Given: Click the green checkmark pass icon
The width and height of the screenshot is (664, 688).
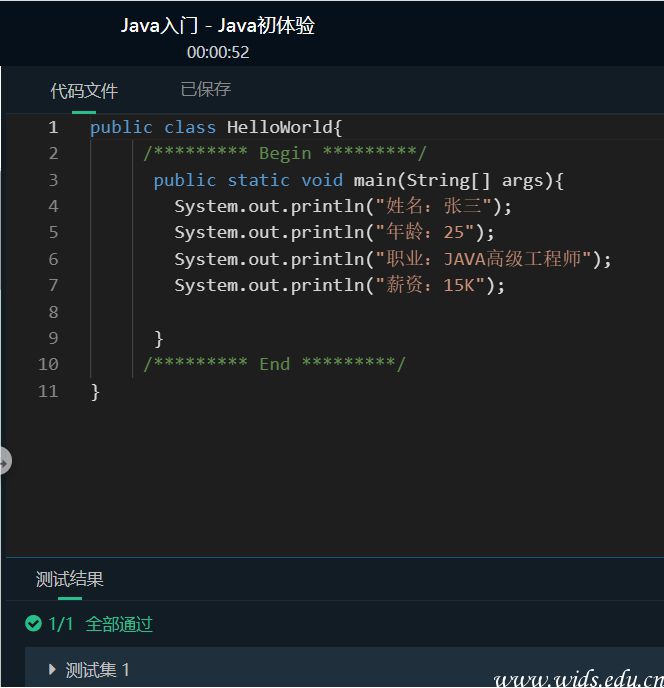Looking at the screenshot, I should pos(34,624).
